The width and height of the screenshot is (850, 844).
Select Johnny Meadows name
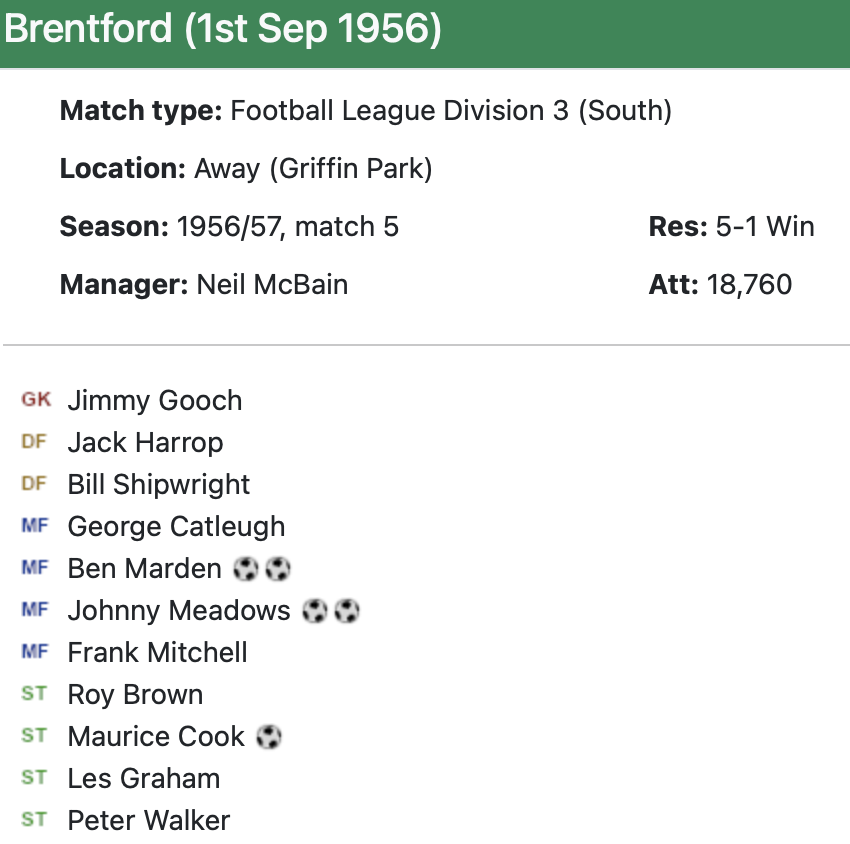(179, 611)
